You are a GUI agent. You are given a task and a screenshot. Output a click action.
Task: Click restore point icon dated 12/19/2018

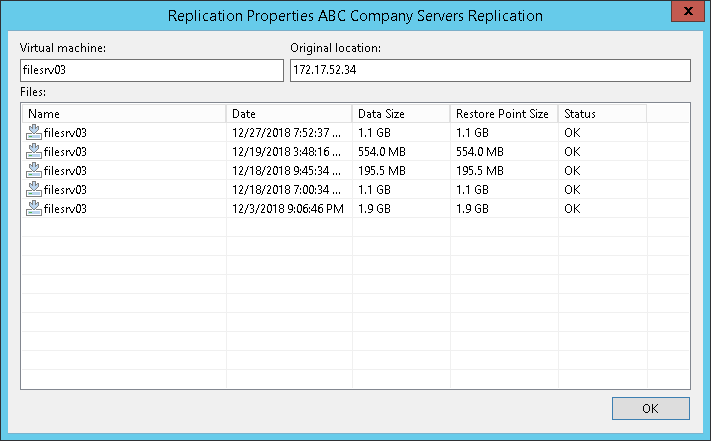tap(34, 151)
